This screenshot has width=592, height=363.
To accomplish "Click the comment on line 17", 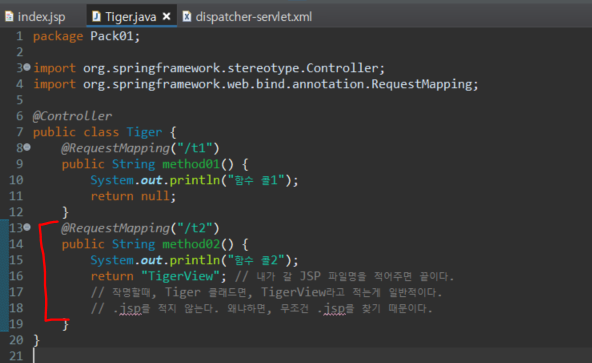I will (266, 292).
